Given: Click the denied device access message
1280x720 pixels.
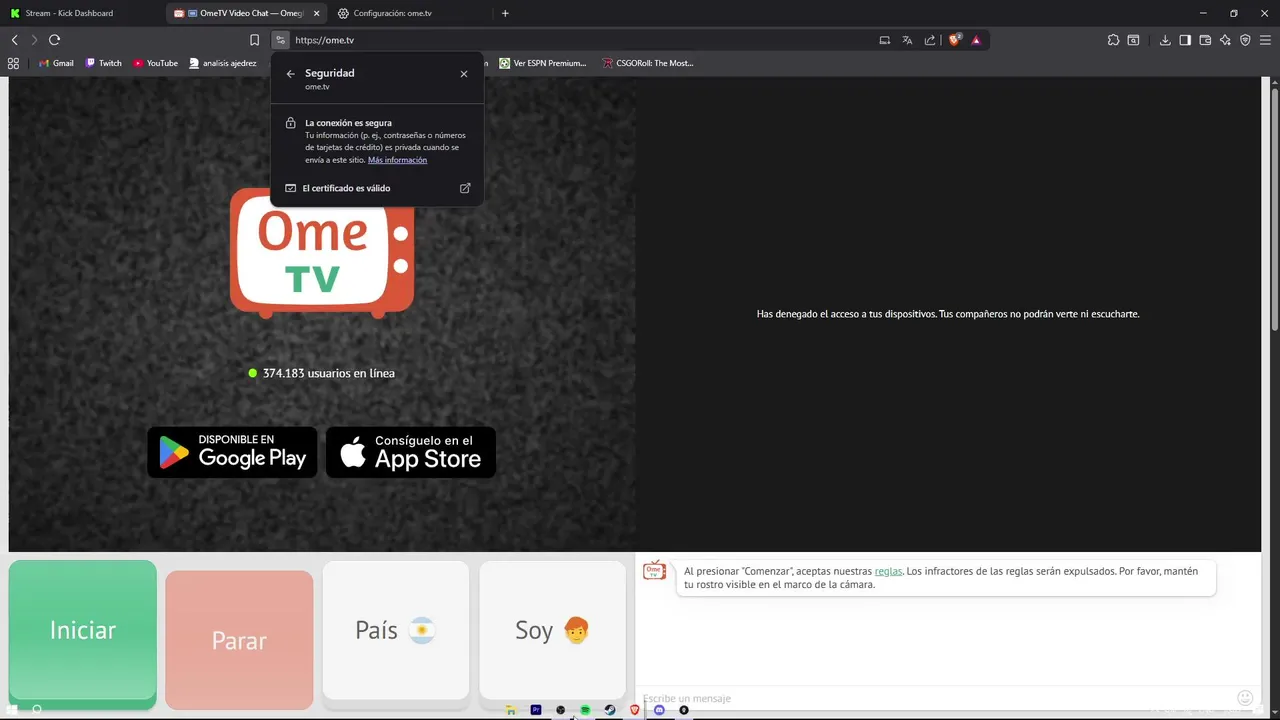Looking at the screenshot, I should (x=948, y=314).
